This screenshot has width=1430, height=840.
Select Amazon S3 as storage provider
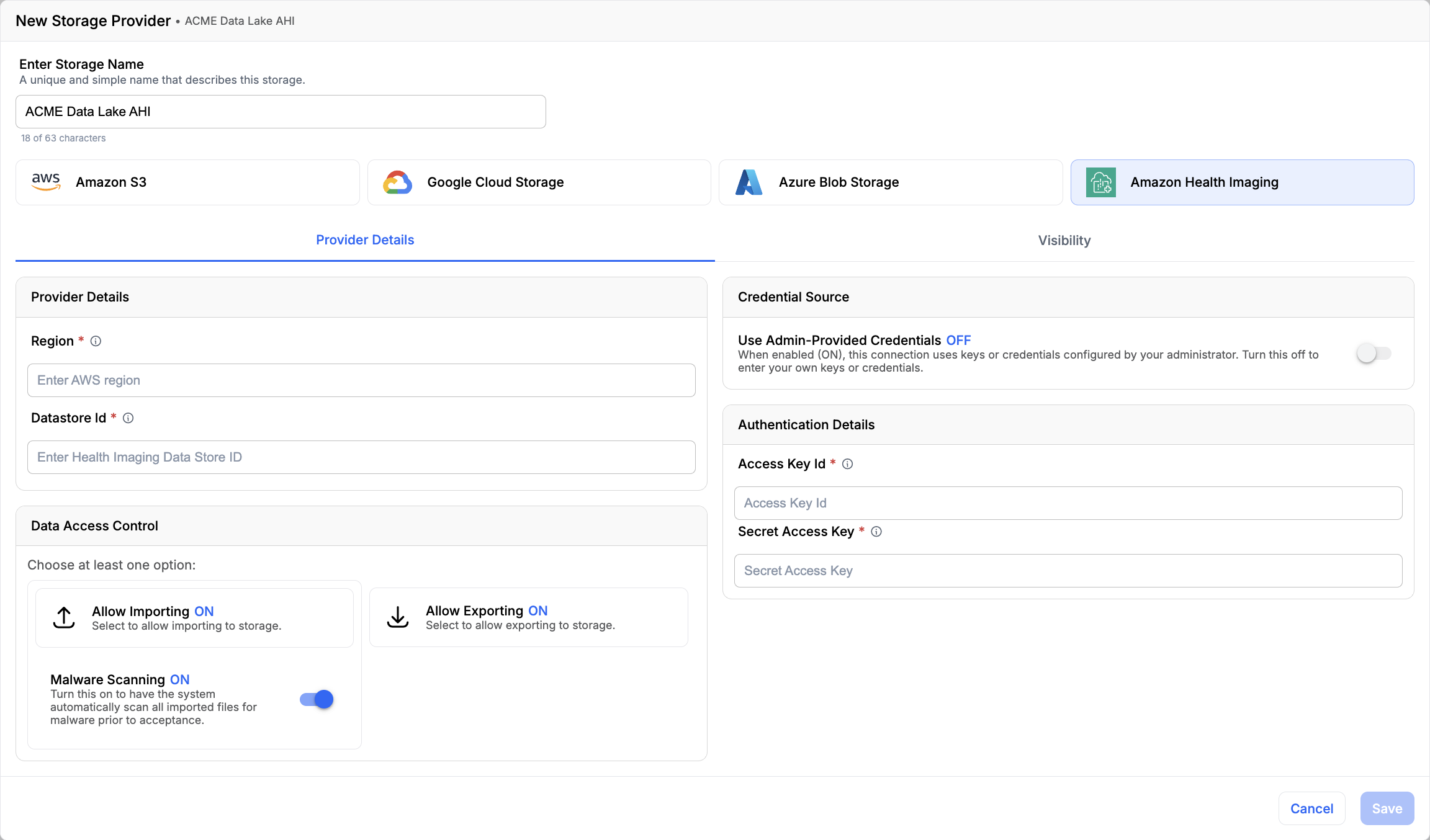[x=187, y=182]
